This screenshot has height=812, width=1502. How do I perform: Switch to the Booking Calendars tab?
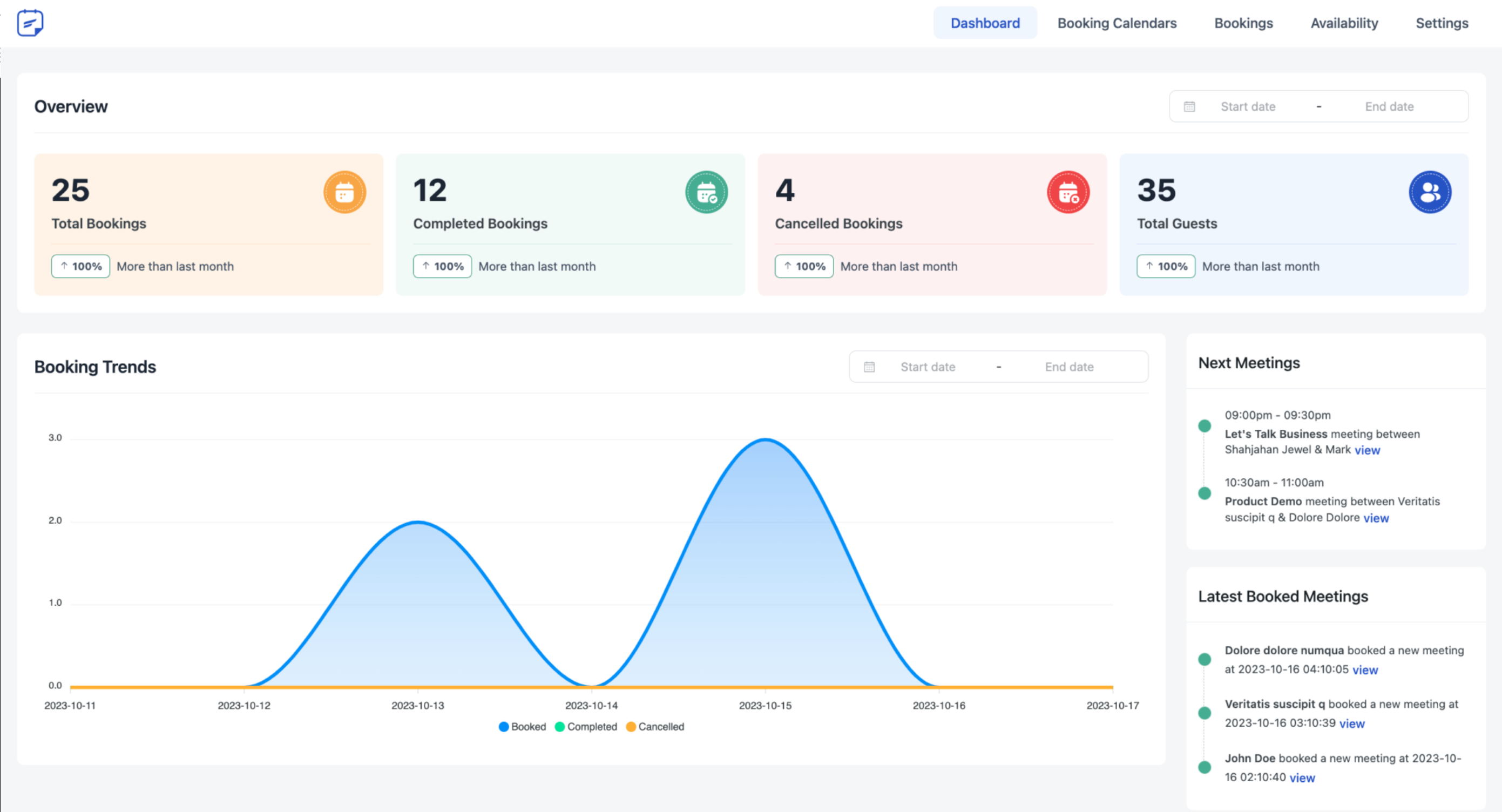pyautogui.click(x=1117, y=23)
